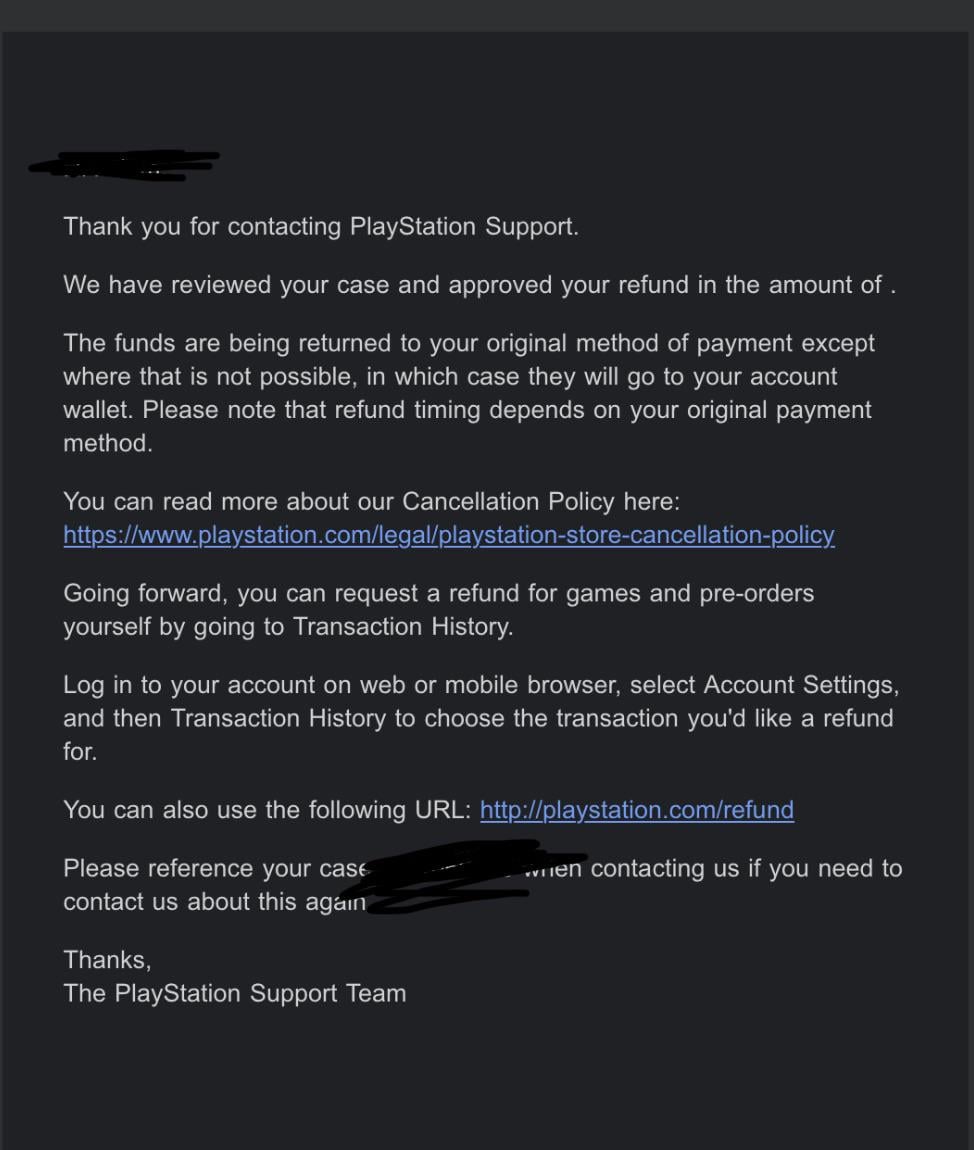Click "You can read more about our Cancellation Policy" text

click(371, 501)
